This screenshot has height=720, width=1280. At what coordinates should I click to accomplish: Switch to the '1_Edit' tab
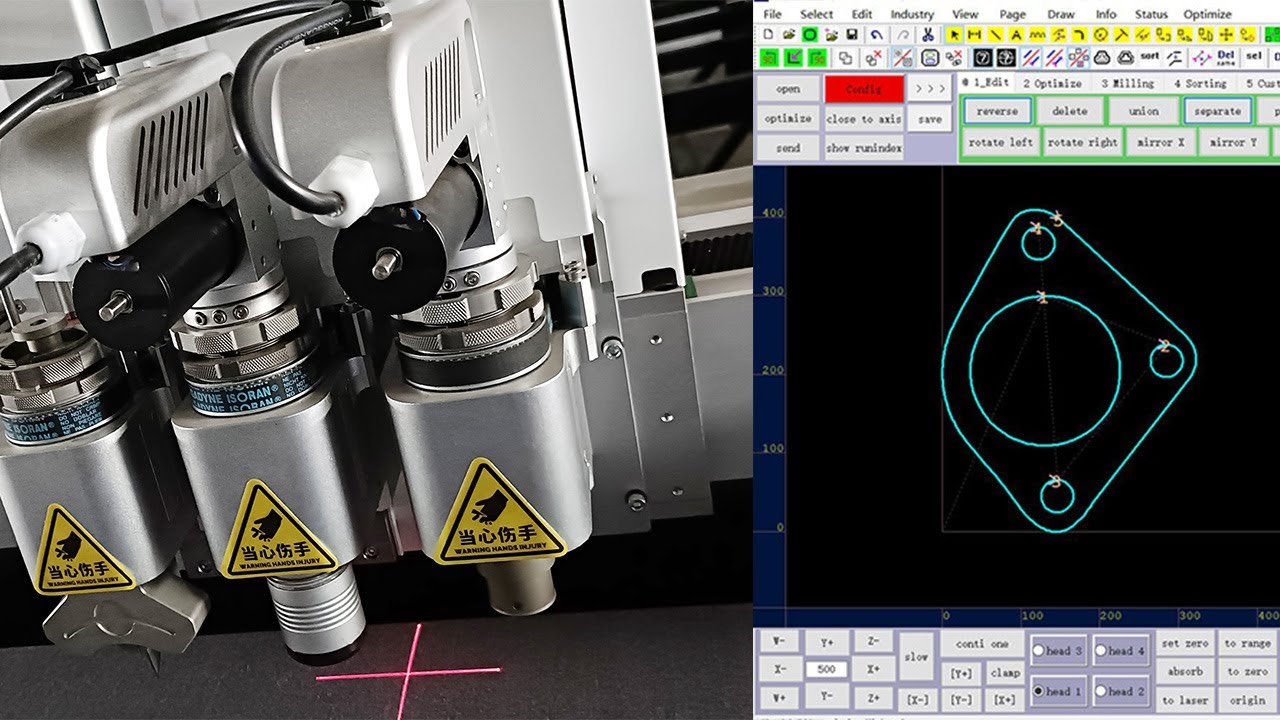986,83
